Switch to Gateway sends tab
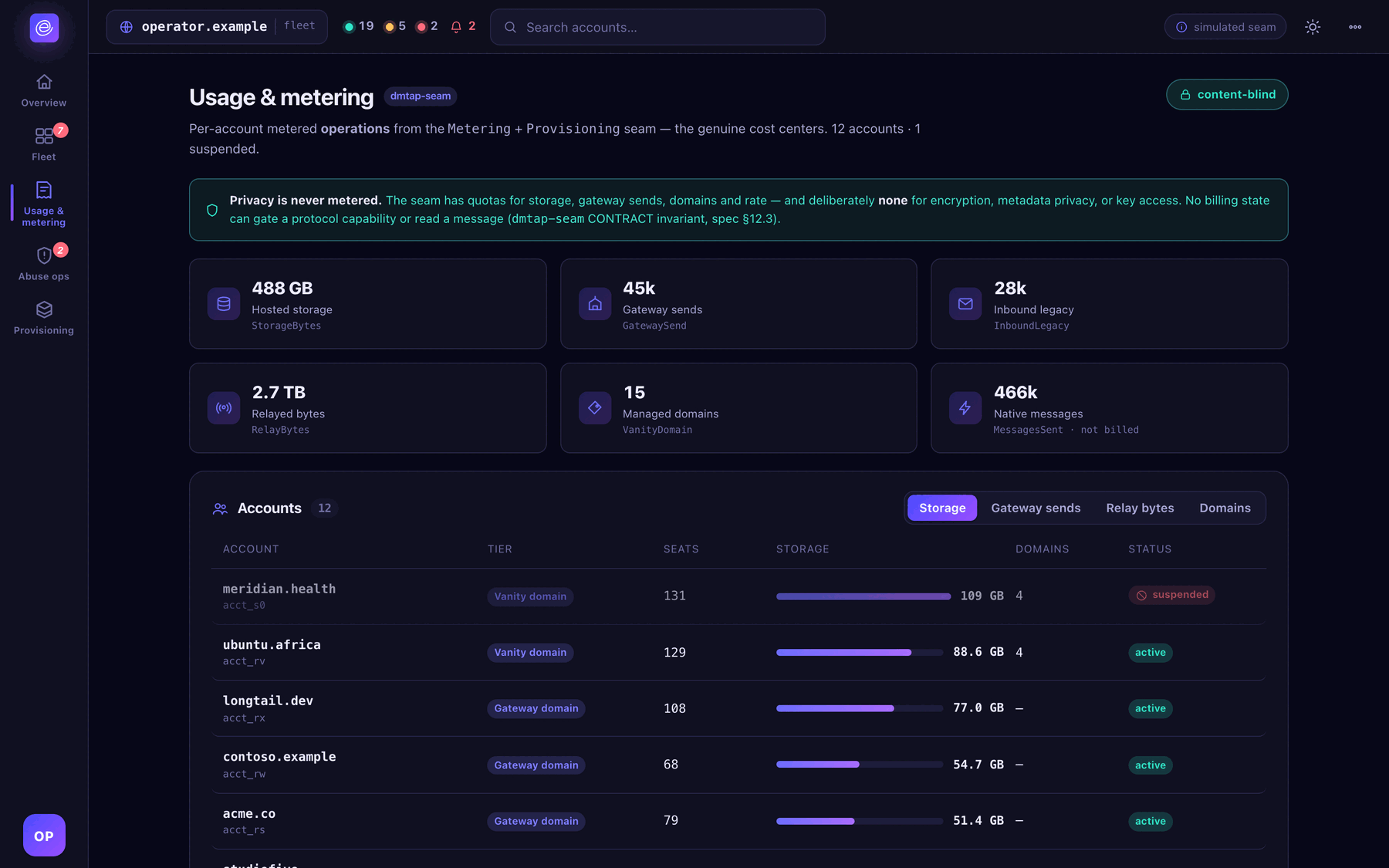This screenshot has width=1389, height=868. click(1036, 508)
